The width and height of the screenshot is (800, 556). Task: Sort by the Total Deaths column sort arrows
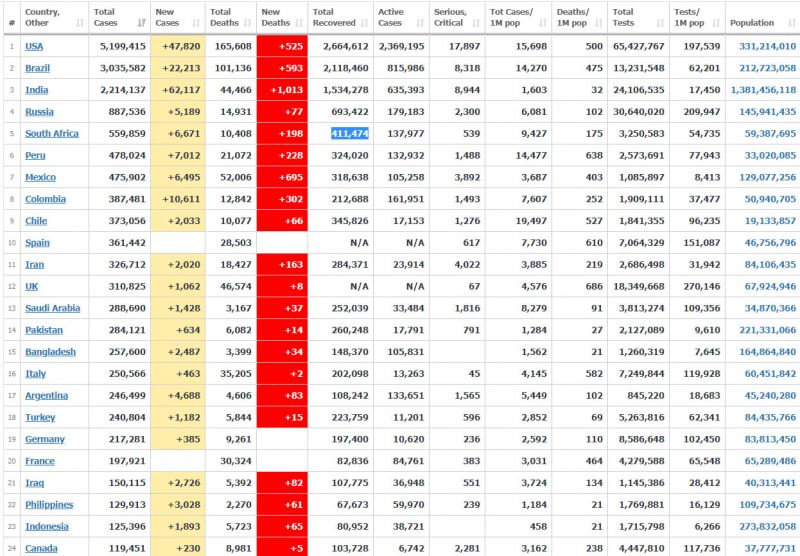point(247,23)
